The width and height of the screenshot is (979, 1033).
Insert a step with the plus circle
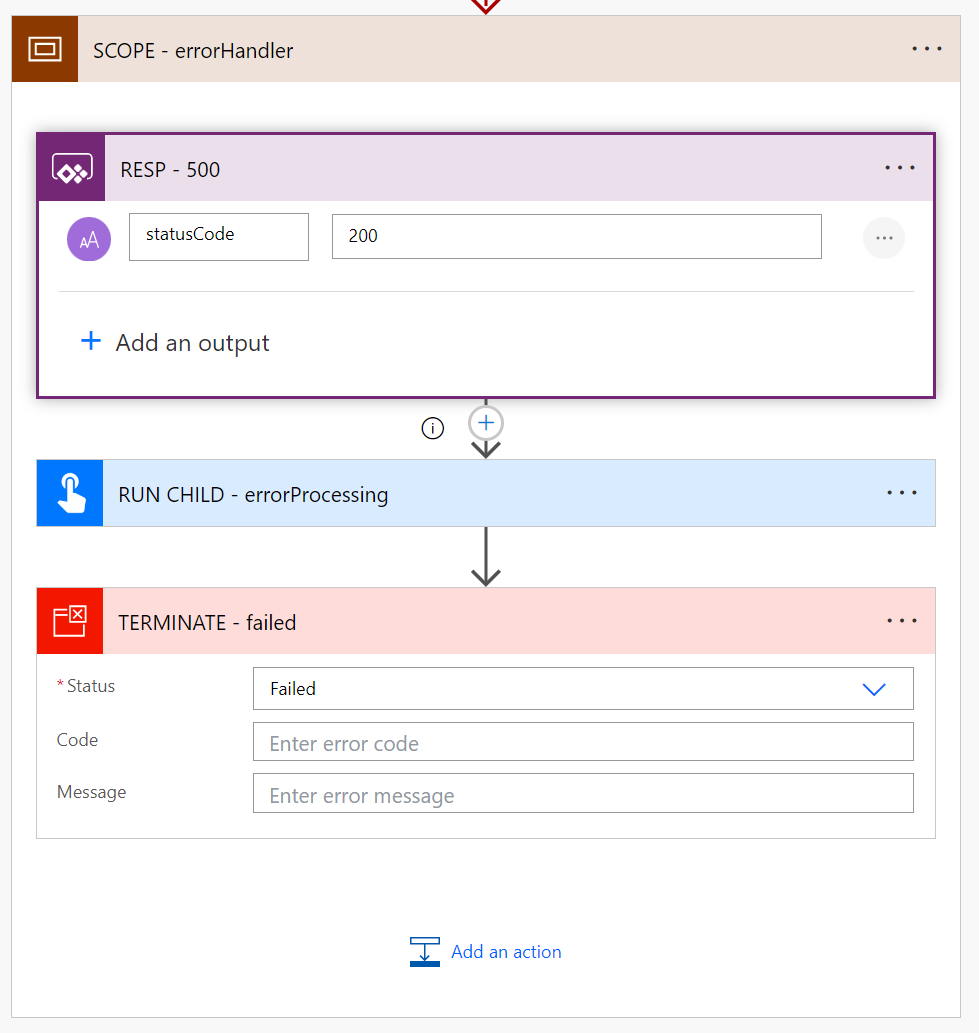click(x=486, y=423)
